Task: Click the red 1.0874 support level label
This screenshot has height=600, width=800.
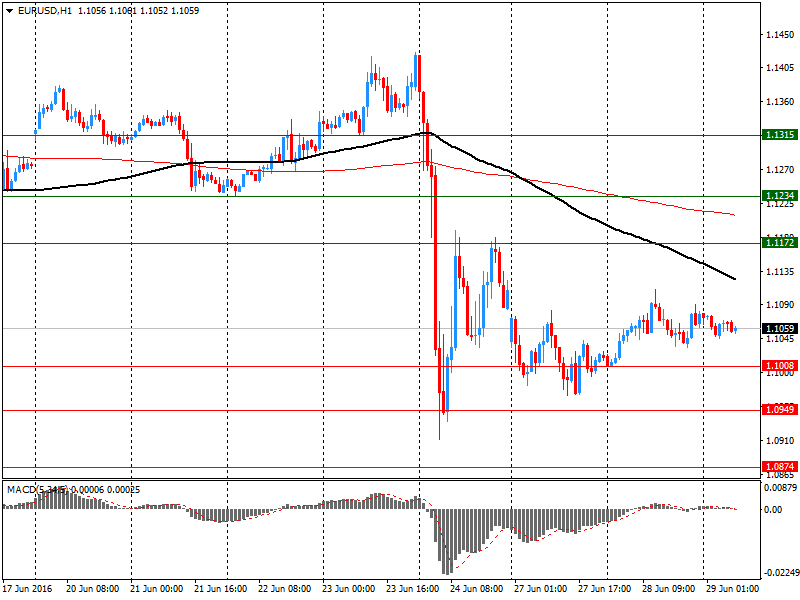Action: pyautogui.click(x=780, y=466)
